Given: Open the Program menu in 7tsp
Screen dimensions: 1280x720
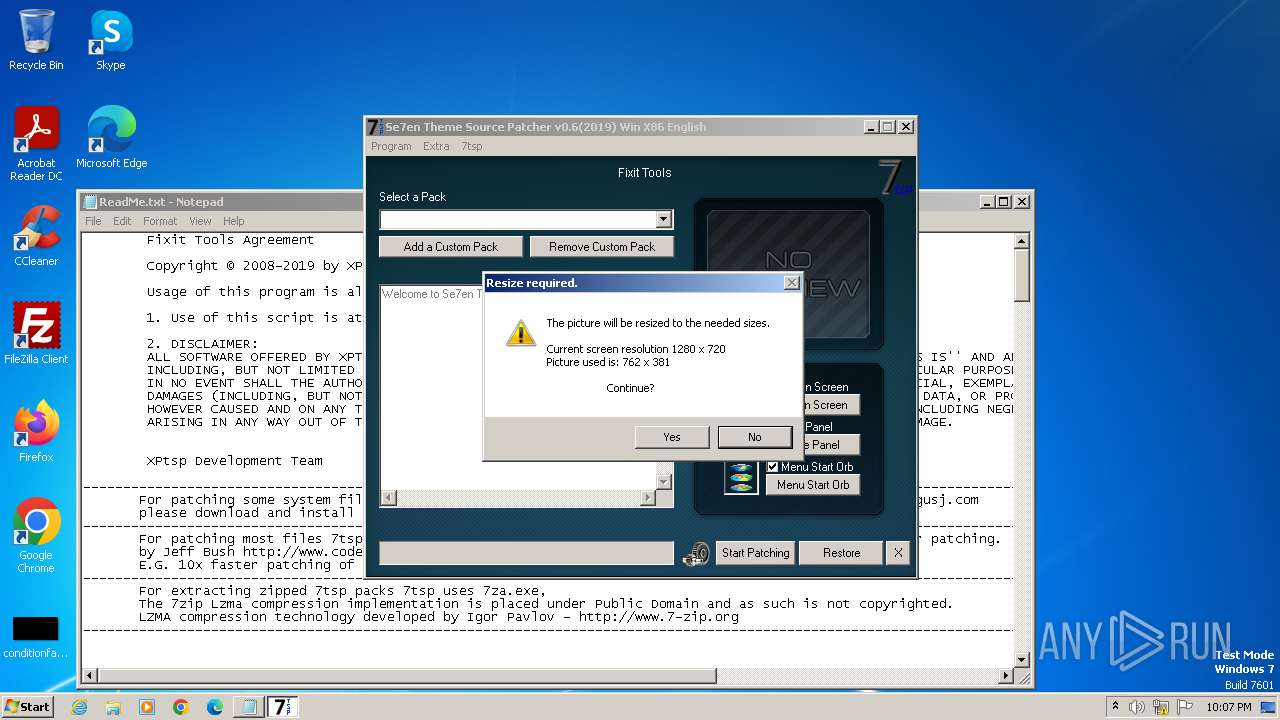Looking at the screenshot, I should (x=391, y=146).
